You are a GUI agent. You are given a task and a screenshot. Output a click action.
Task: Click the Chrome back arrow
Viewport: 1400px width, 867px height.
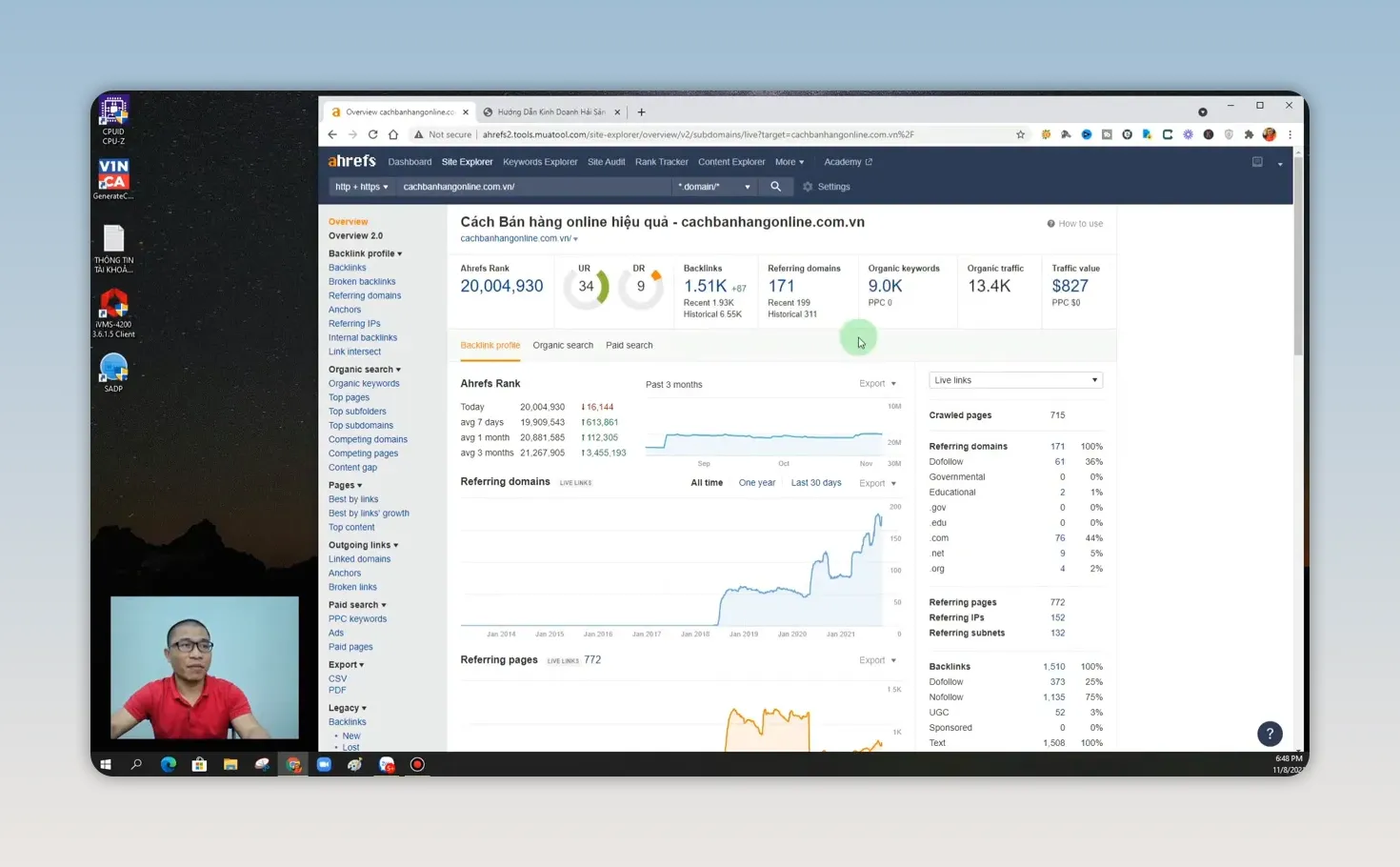[x=332, y=134]
